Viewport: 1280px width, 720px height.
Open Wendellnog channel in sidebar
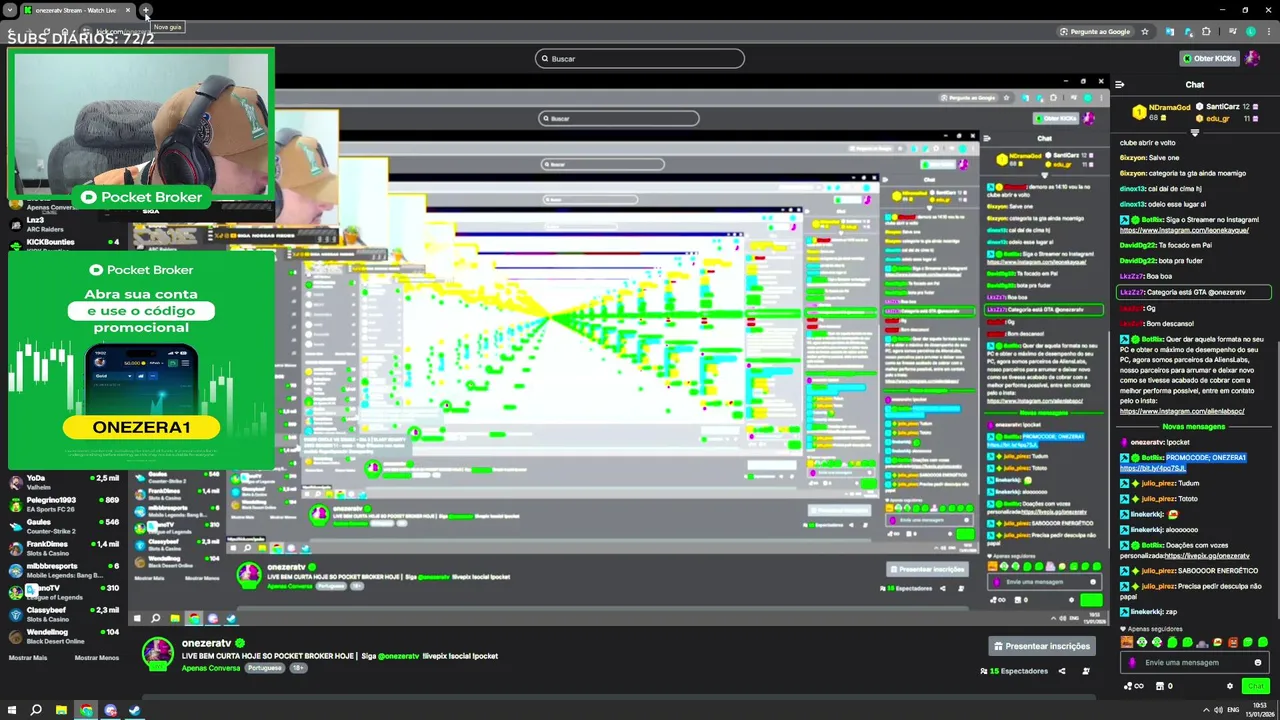point(64,636)
